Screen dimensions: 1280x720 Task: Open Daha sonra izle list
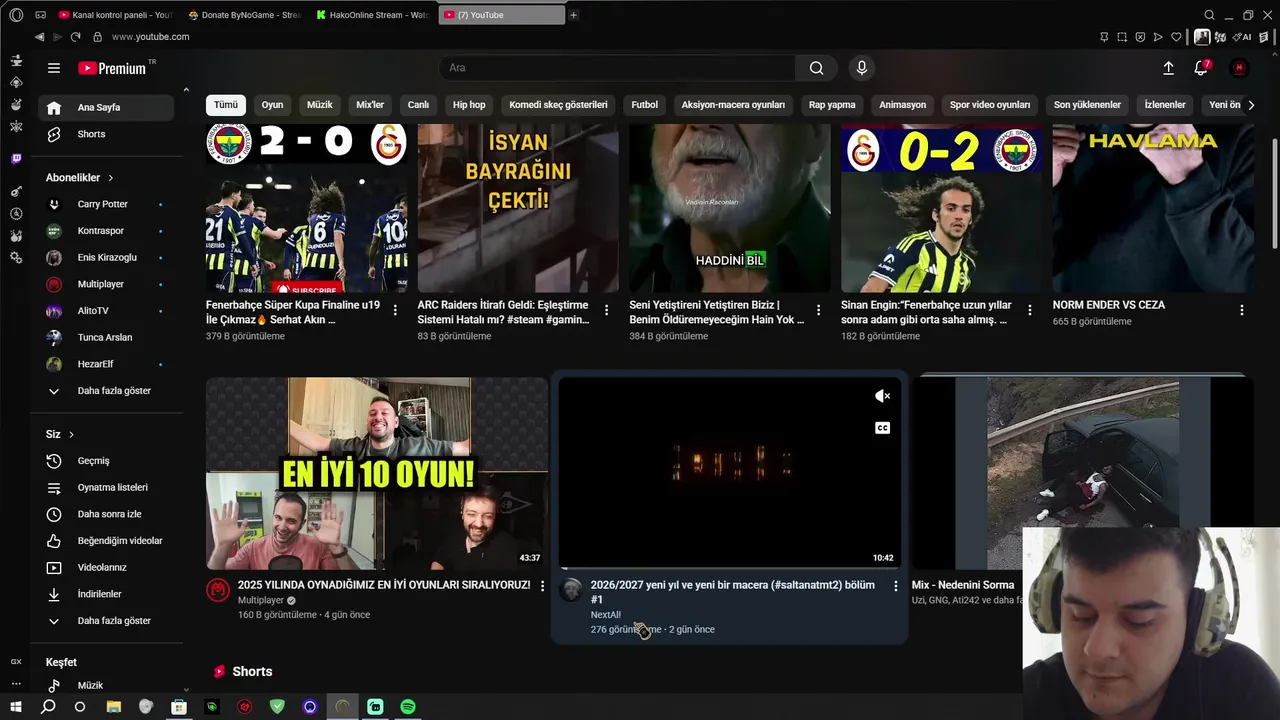pyautogui.click(x=108, y=514)
